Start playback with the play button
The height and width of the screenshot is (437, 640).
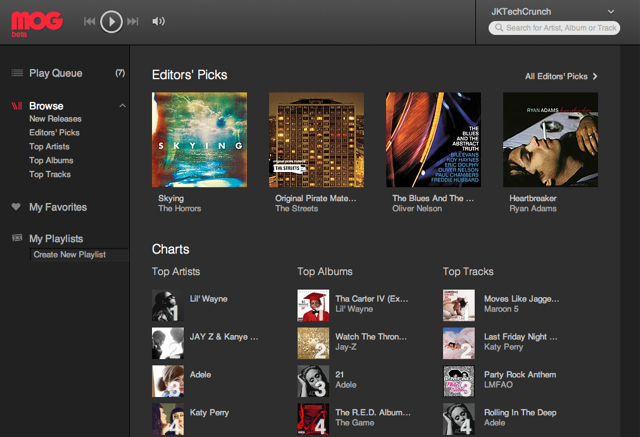(111, 21)
